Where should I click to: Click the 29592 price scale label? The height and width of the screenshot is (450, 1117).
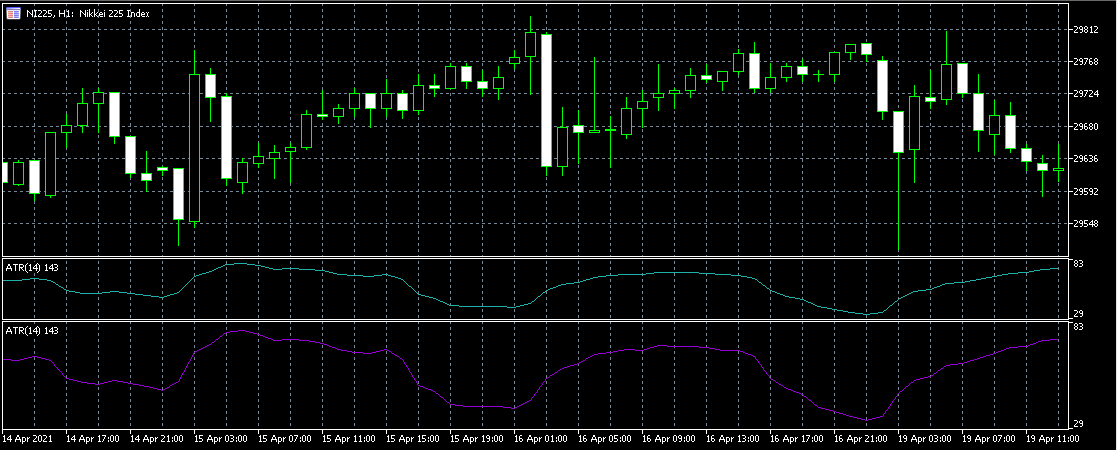[1087, 192]
